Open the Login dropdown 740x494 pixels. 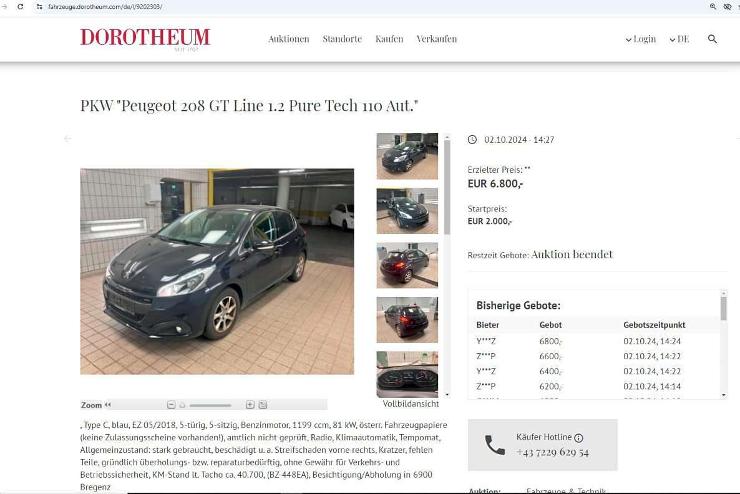pos(640,39)
